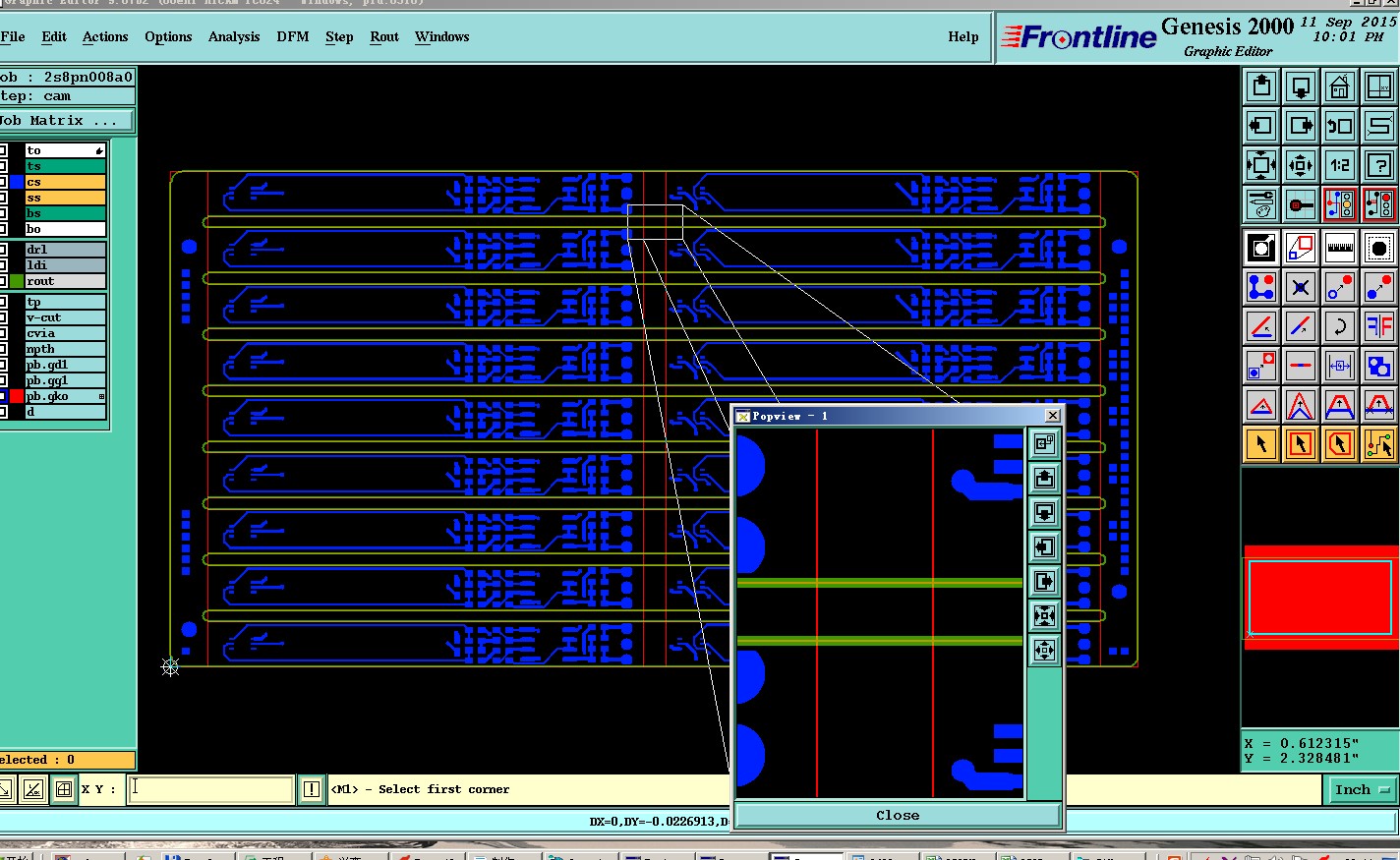
Task: Click the Close button in Popview
Action: coord(898,816)
